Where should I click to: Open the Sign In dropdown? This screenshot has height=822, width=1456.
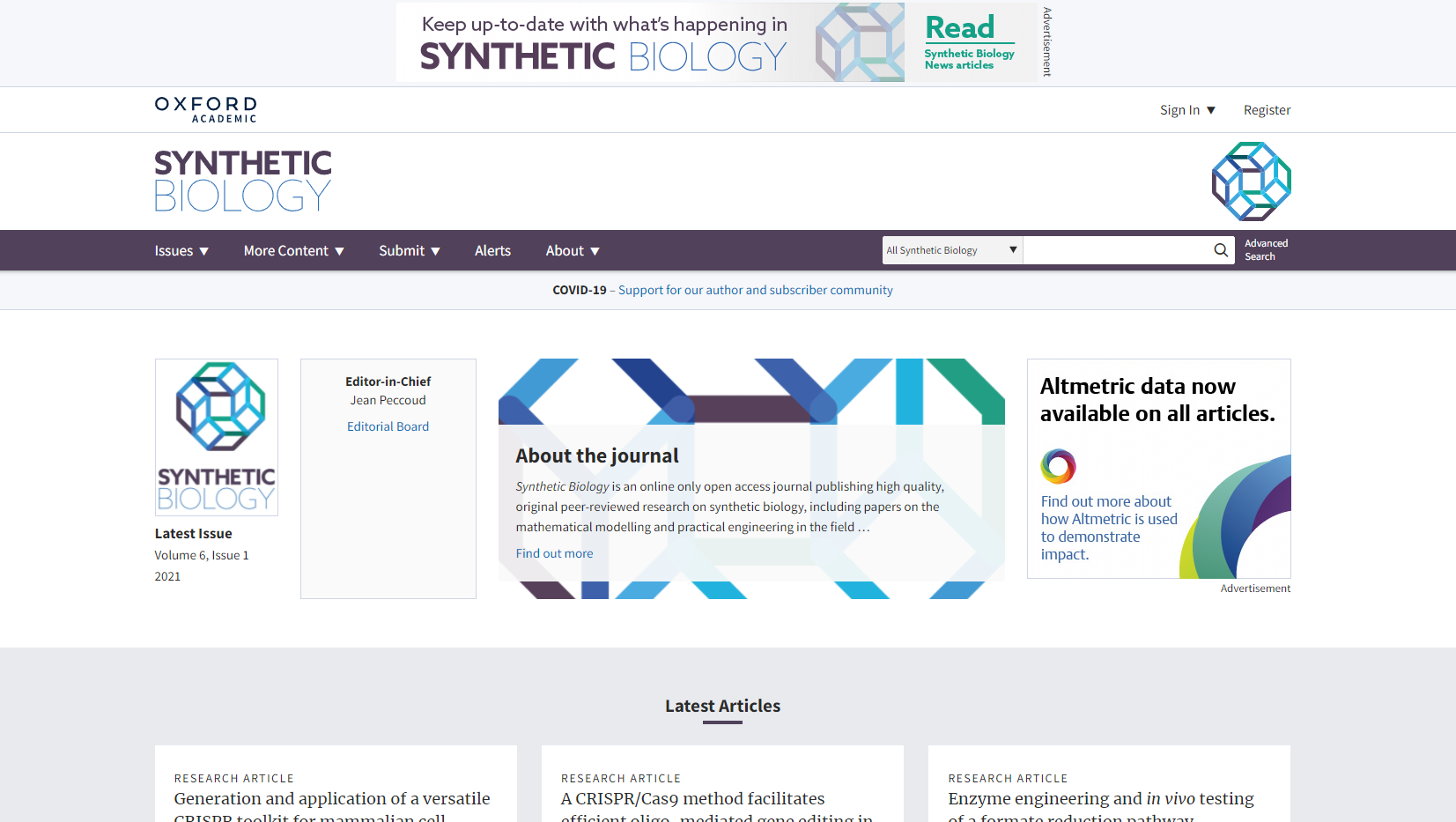(x=1187, y=110)
